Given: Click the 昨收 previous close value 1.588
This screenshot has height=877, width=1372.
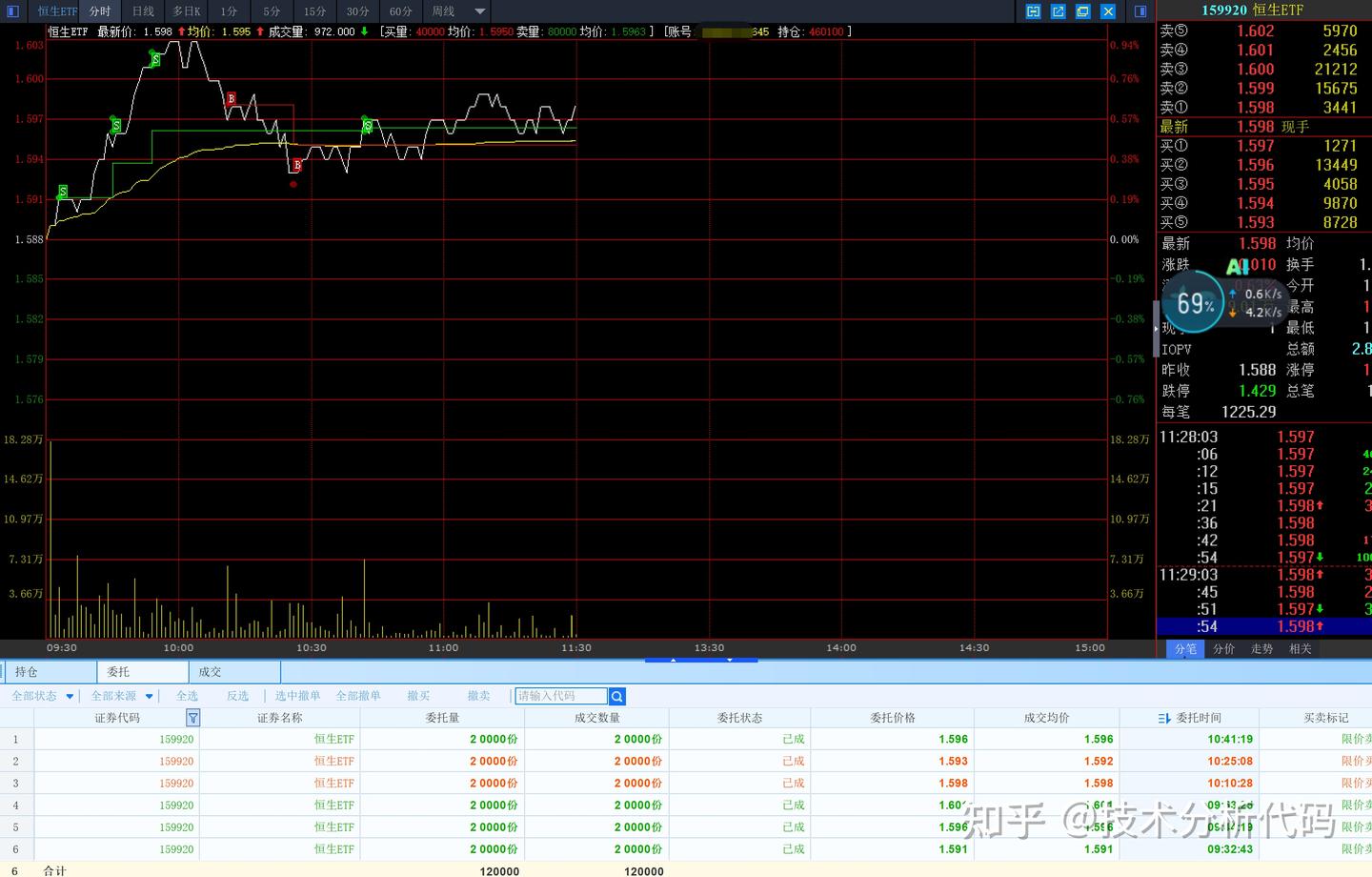Looking at the screenshot, I should pyautogui.click(x=1257, y=370).
